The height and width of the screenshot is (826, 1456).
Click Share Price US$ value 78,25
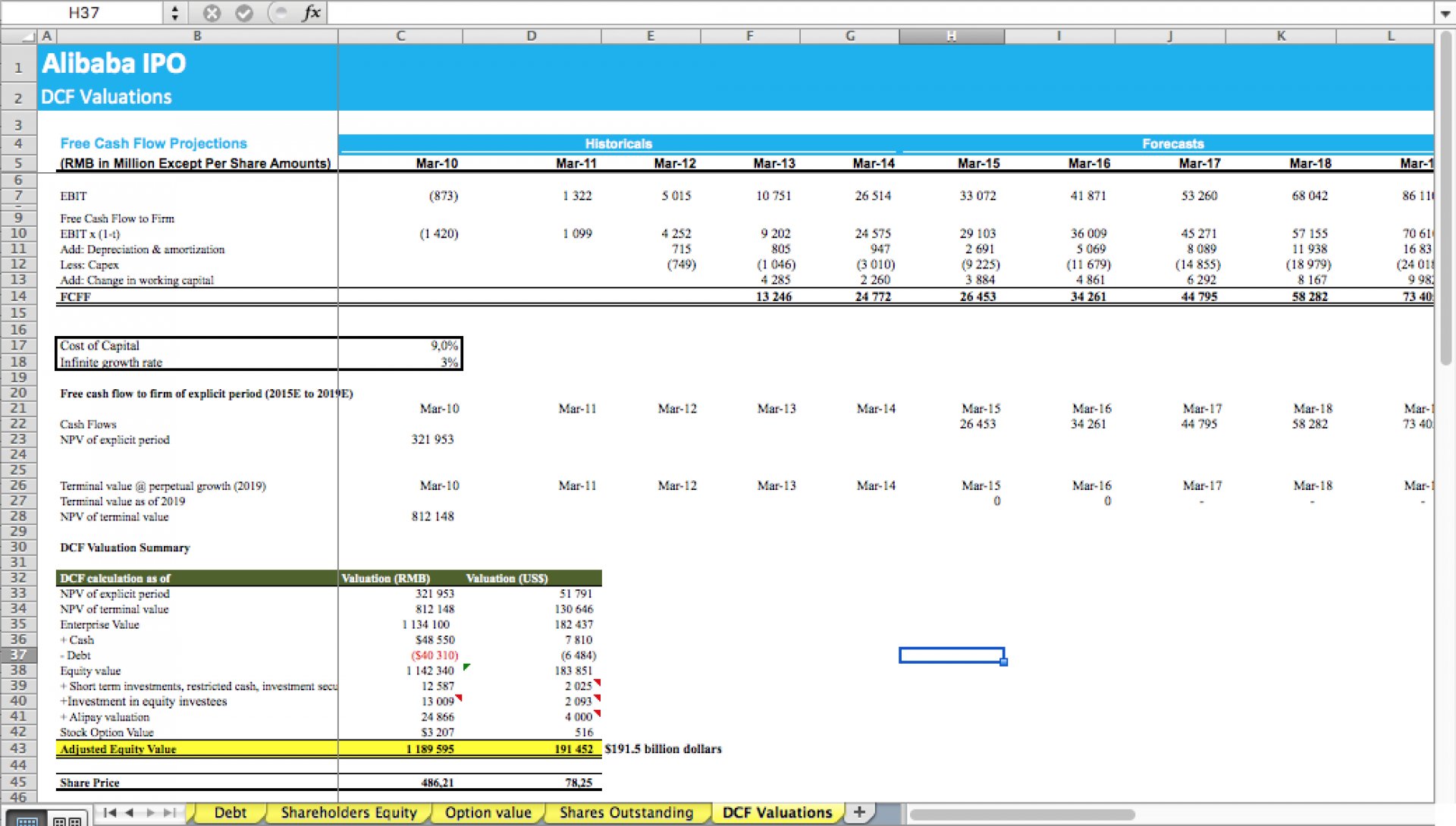point(579,783)
